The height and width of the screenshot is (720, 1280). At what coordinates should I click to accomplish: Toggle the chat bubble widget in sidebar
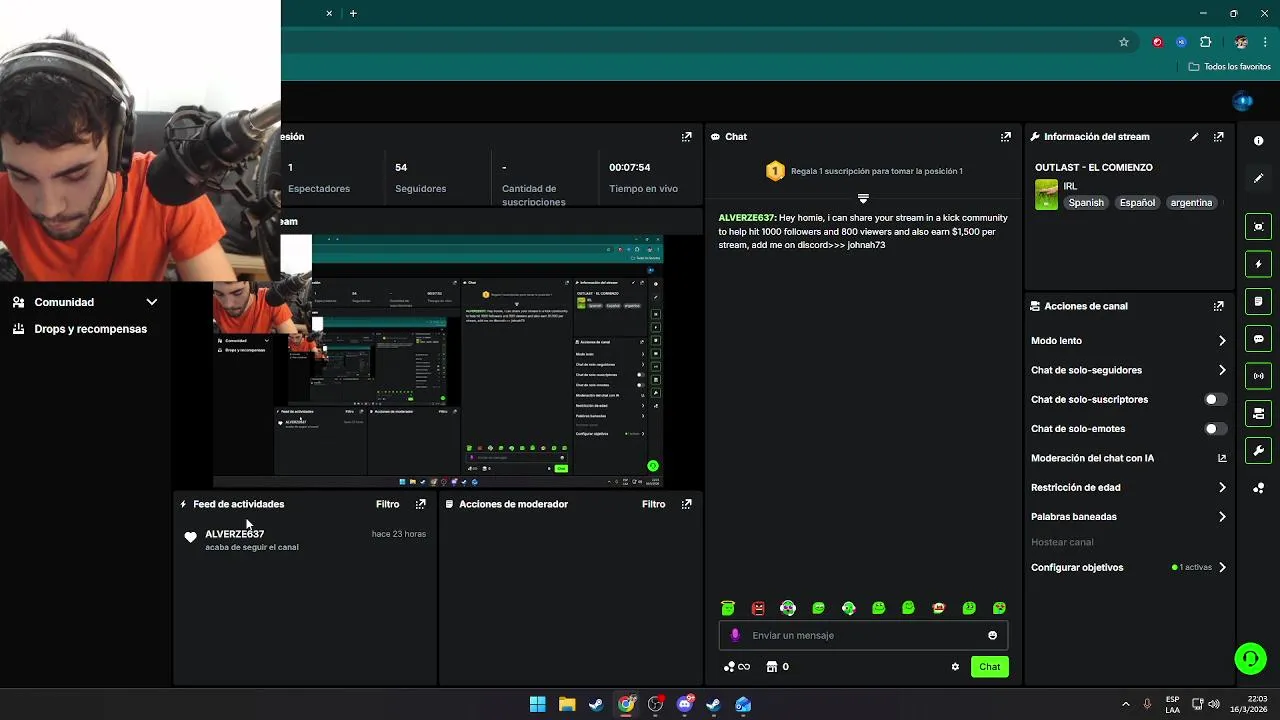tap(1258, 339)
